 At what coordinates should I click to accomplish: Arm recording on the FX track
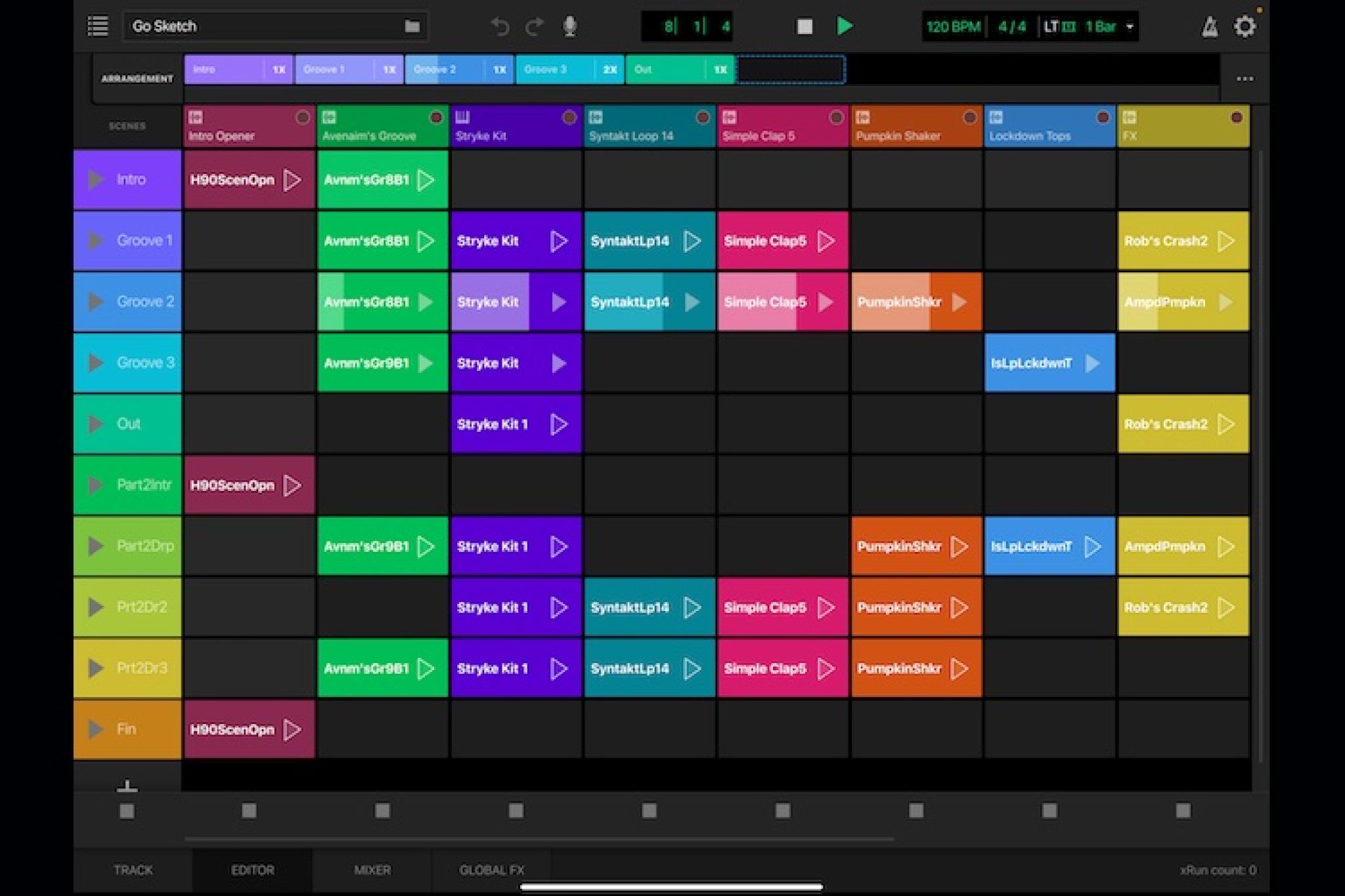coord(1238,119)
